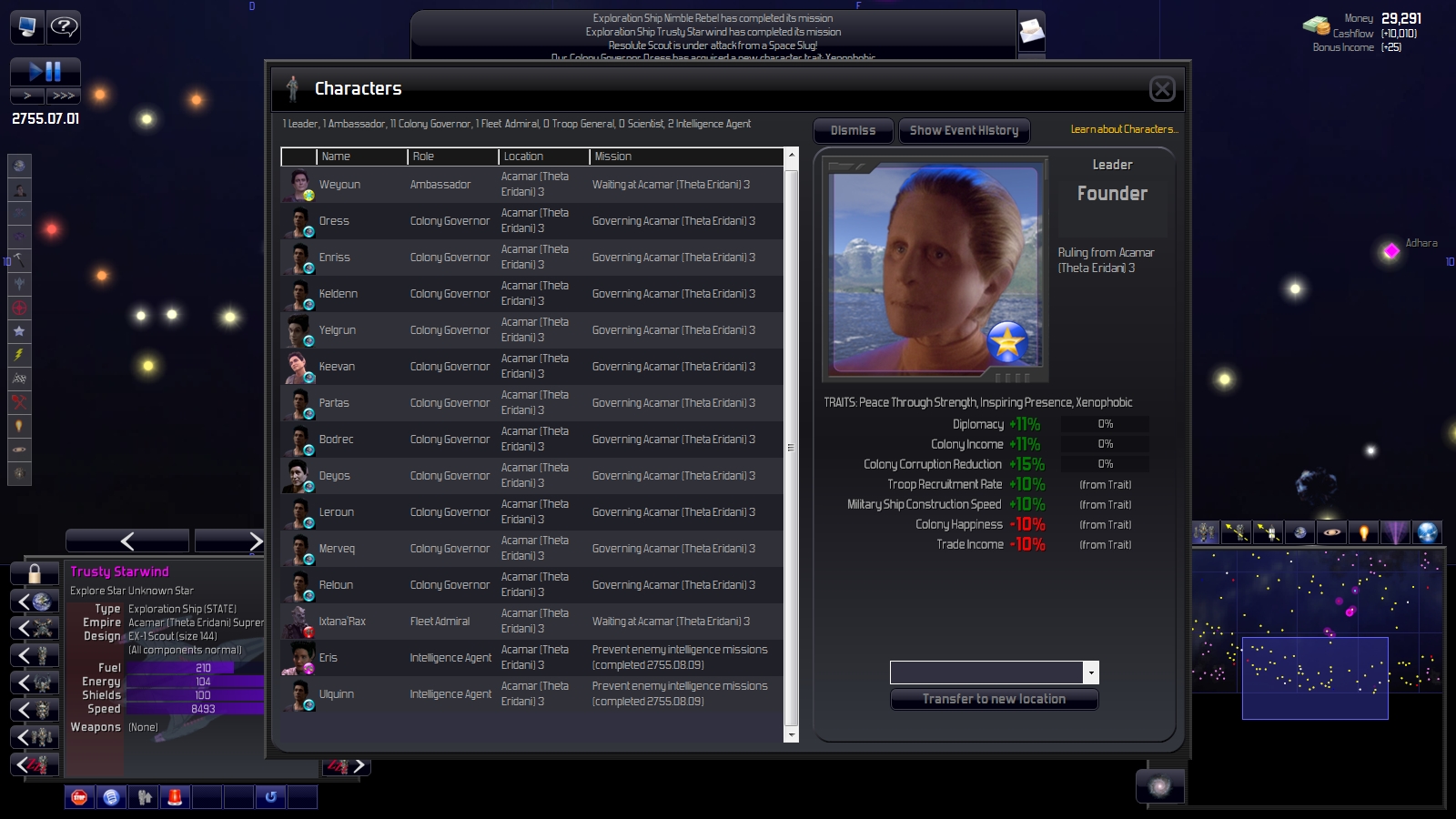Open the help speech bubble icon

coord(64,27)
